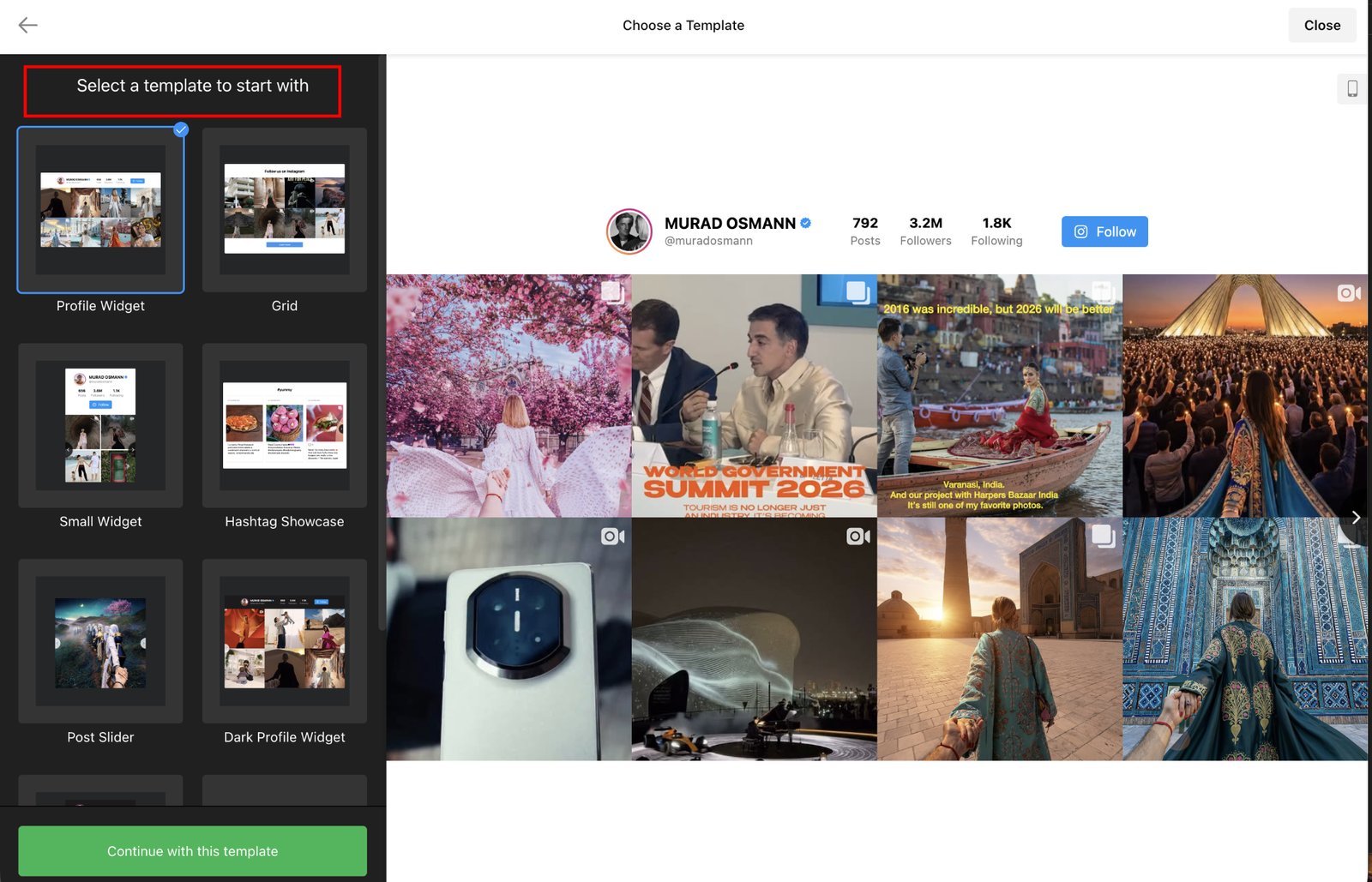Open the pink cherry blossom post

pyautogui.click(x=508, y=395)
